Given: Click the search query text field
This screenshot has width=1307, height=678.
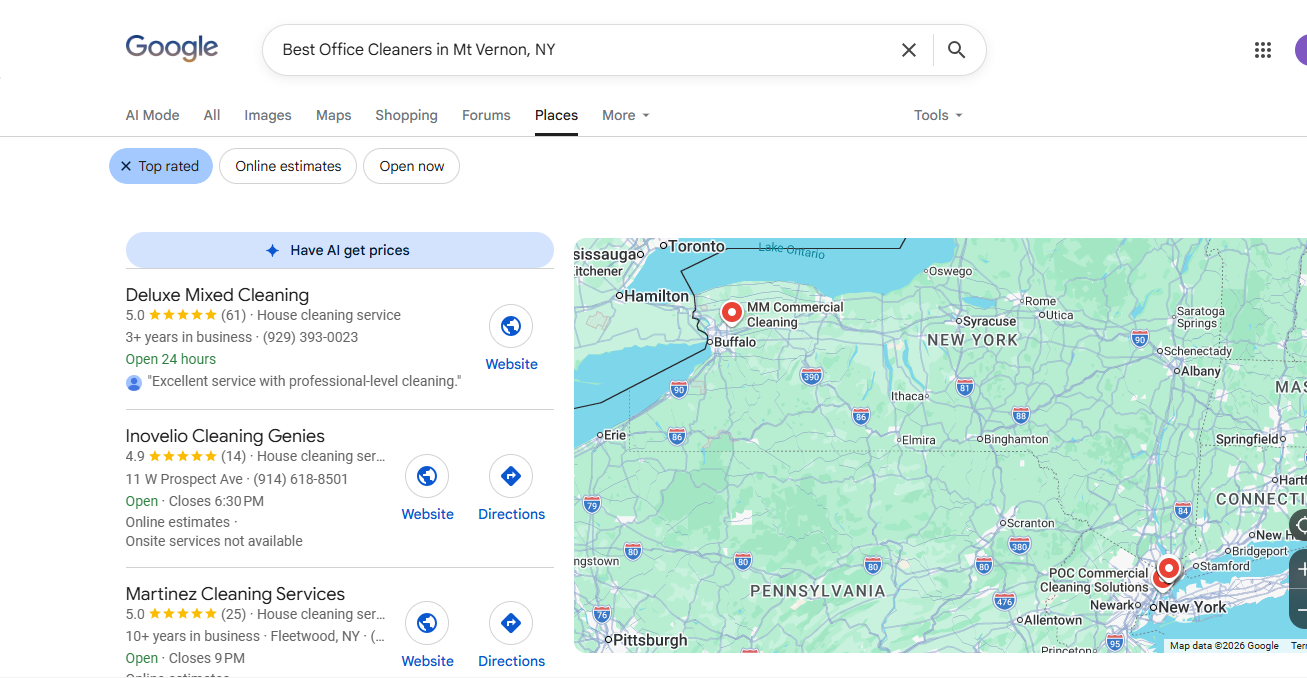Looking at the screenshot, I should pyautogui.click(x=580, y=50).
